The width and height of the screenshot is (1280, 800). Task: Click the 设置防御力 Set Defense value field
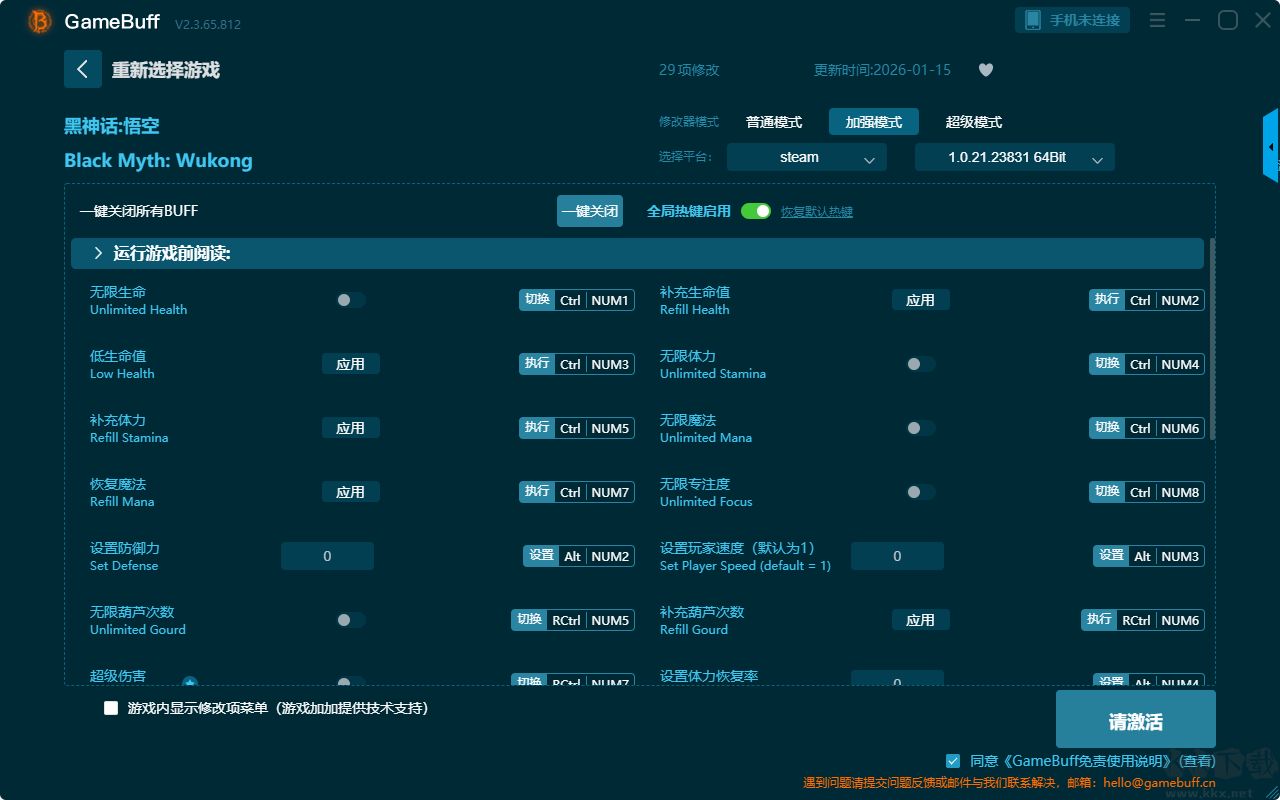(327, 556)
